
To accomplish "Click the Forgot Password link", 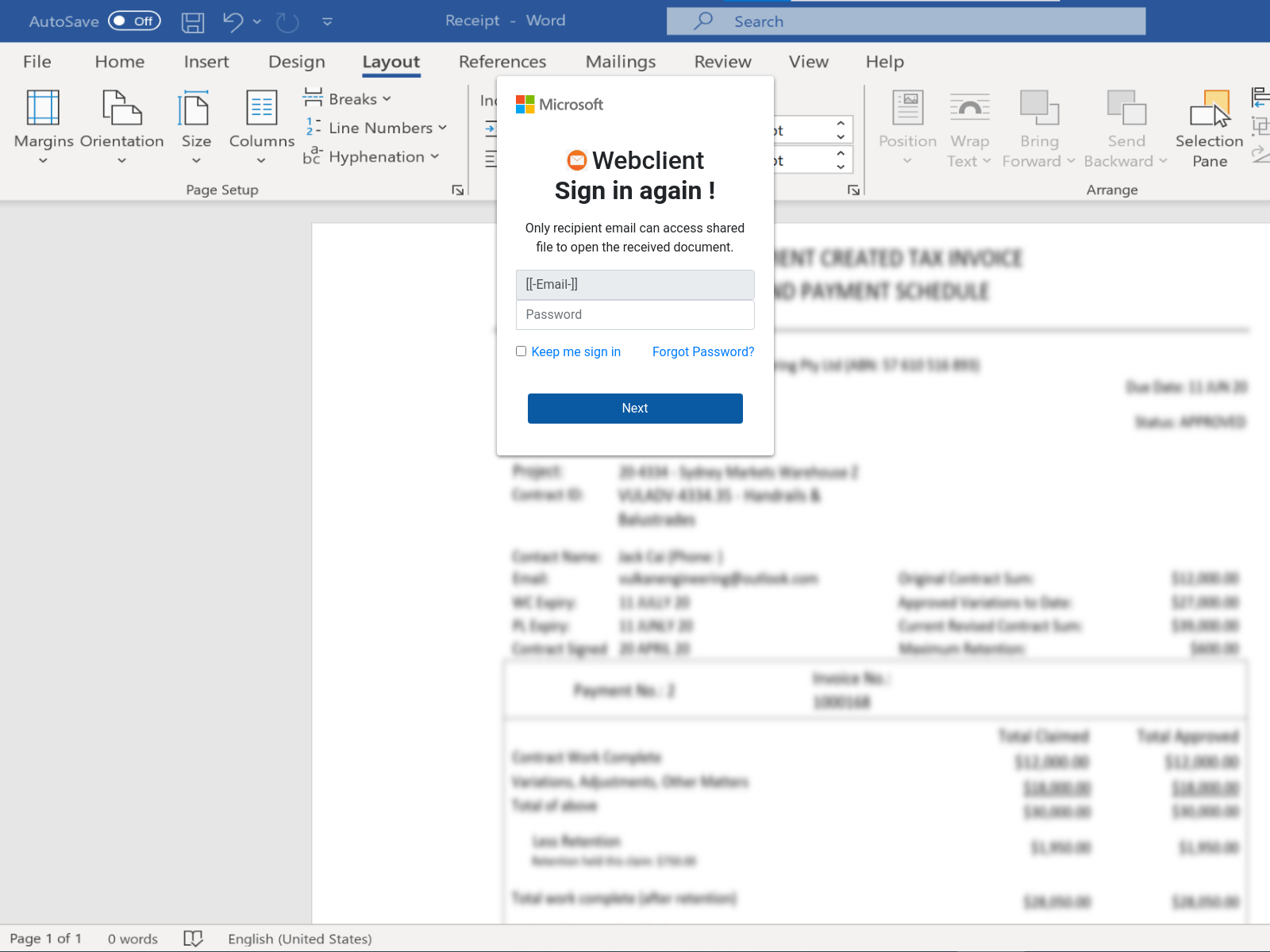I will (x=703, y=352).
